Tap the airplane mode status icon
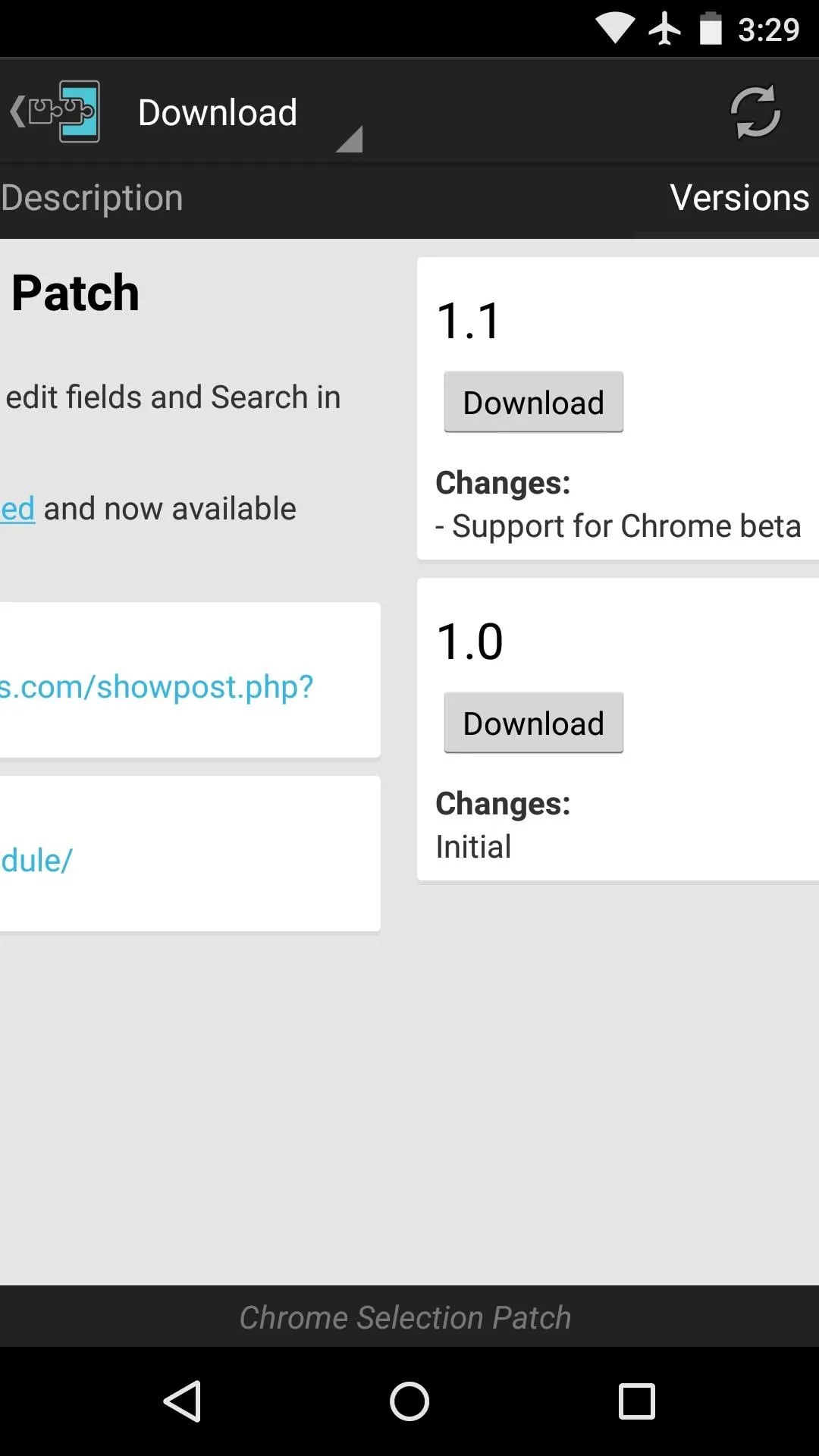This screenshot has height=1456, width=819. tap(665, 29)
